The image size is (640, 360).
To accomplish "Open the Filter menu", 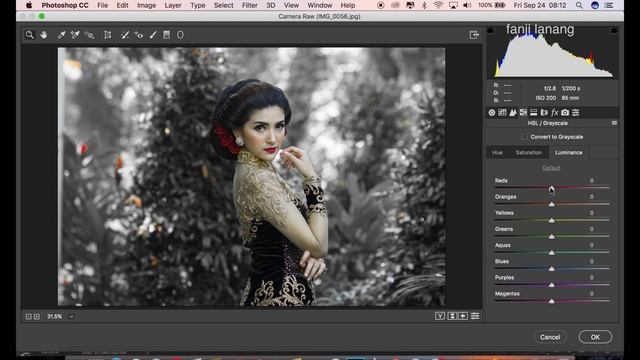I will click(249, 5).
